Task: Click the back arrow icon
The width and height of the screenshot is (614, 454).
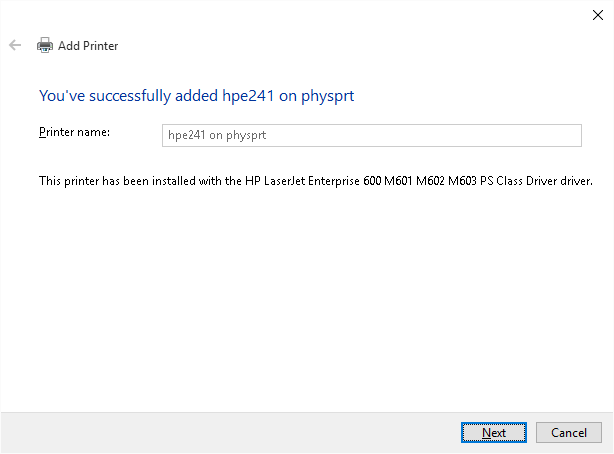Action: click(x=15, y=45)
